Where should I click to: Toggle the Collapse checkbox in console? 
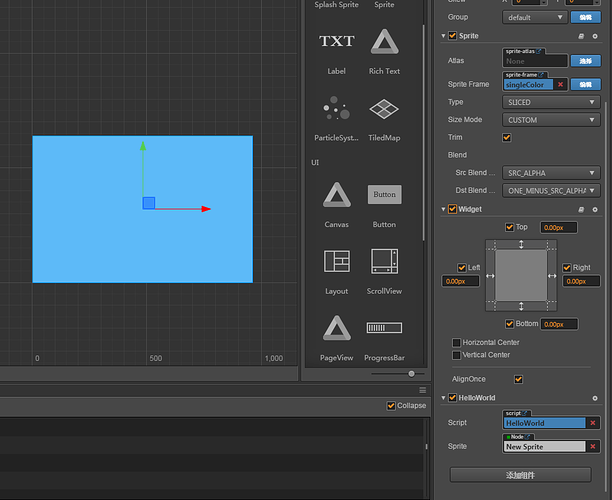[x=391, y=405]
